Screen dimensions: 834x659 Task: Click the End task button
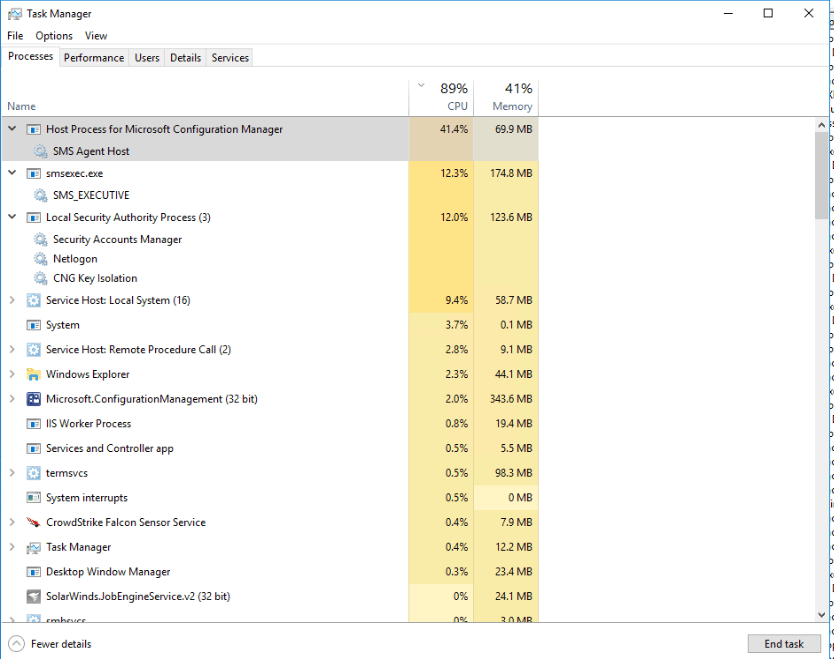[783, 644]
